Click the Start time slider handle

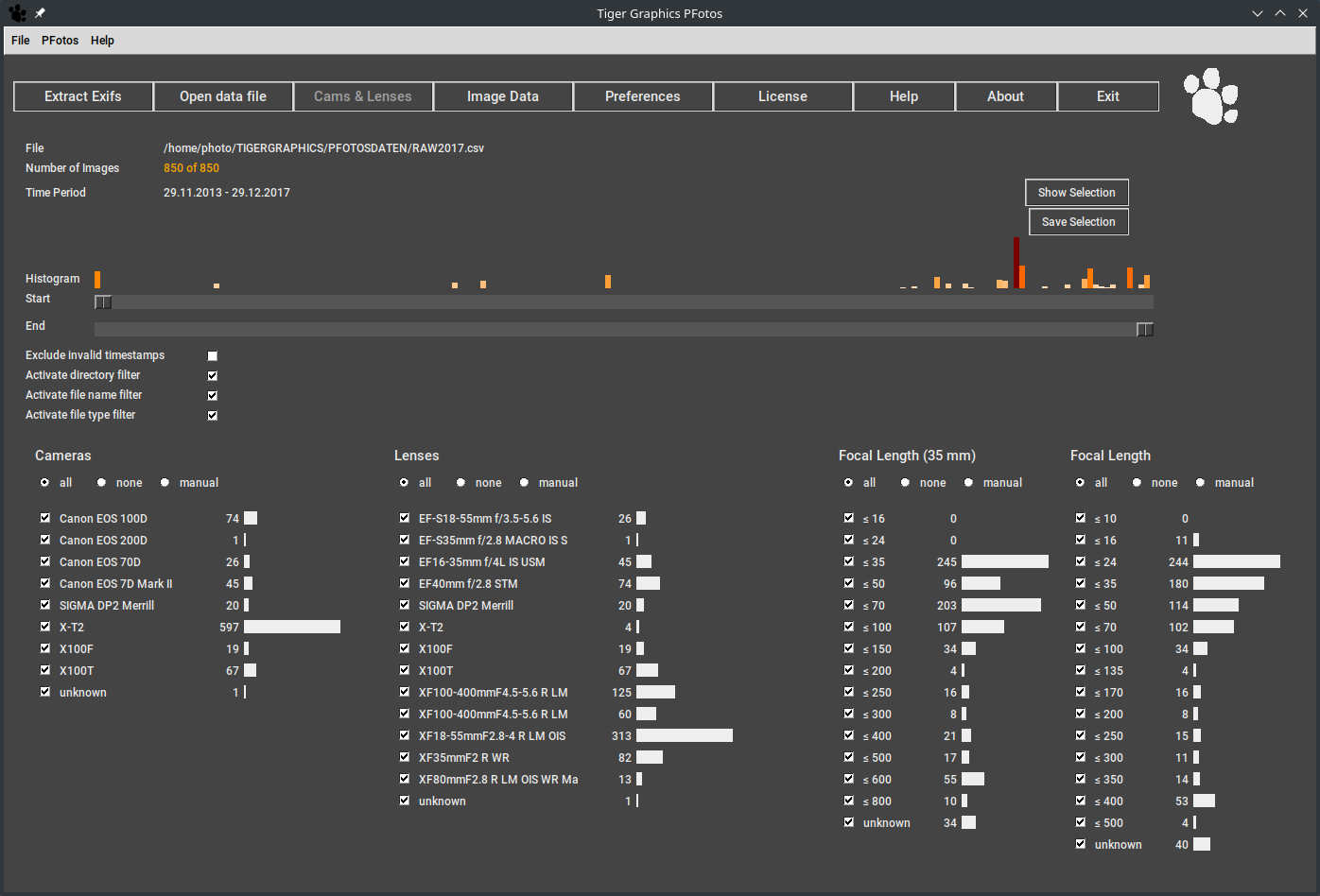pos(103,302)
